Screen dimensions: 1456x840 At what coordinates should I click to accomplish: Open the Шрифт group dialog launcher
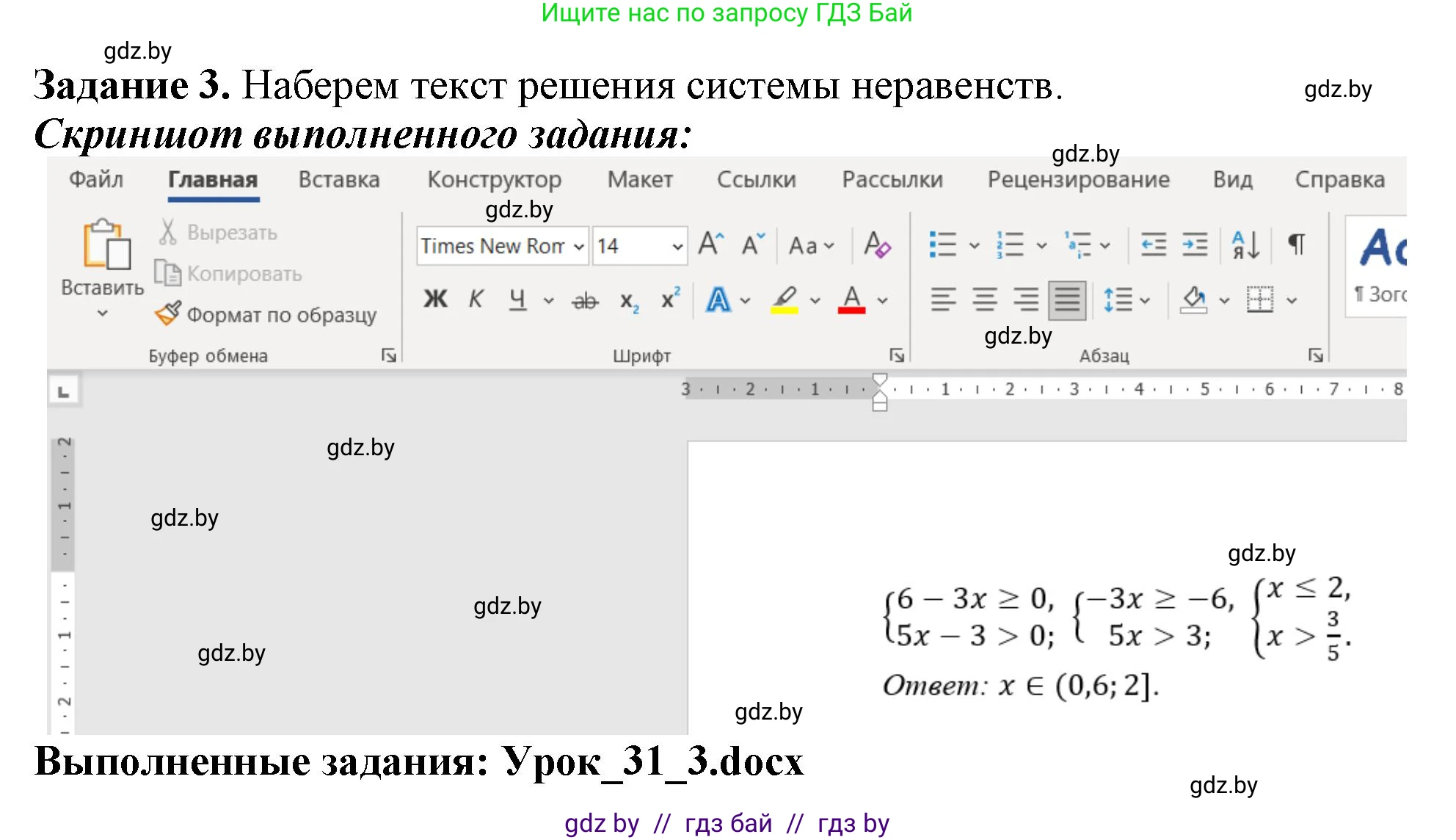(898, 356)
